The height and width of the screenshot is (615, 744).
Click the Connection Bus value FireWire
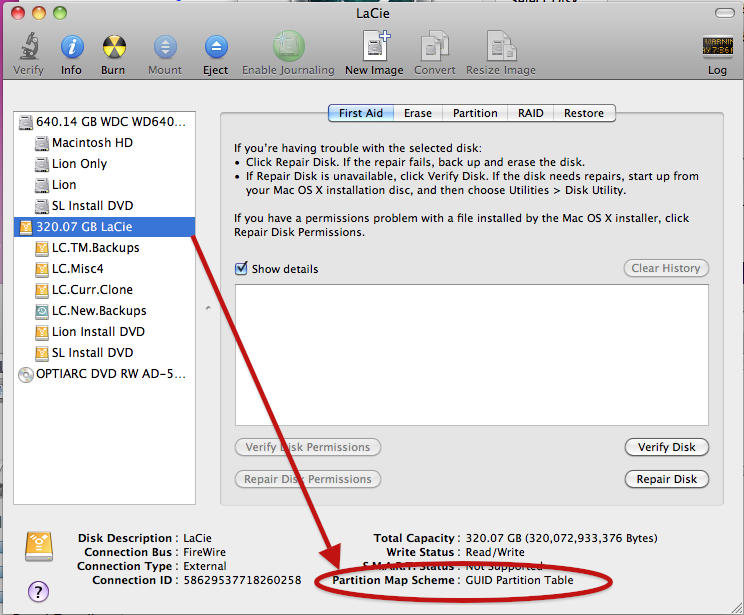click(205, 552)
